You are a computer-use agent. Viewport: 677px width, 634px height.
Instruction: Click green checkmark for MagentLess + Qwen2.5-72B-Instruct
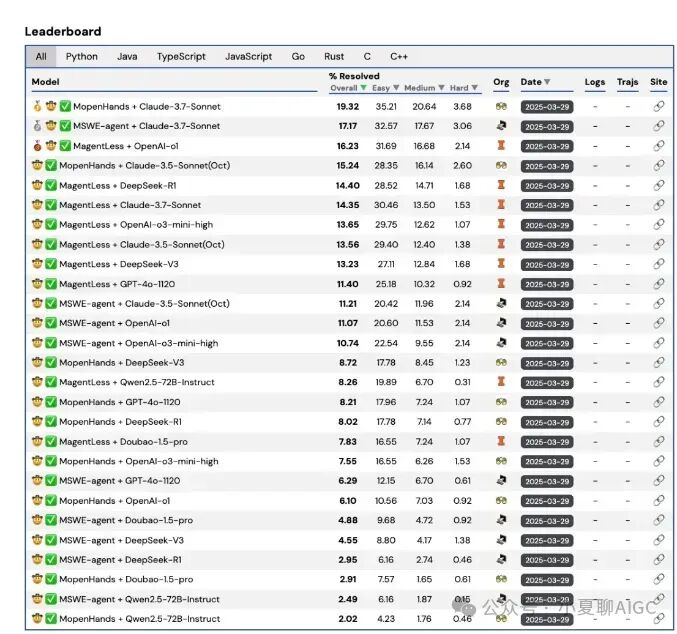pos(65,383)
